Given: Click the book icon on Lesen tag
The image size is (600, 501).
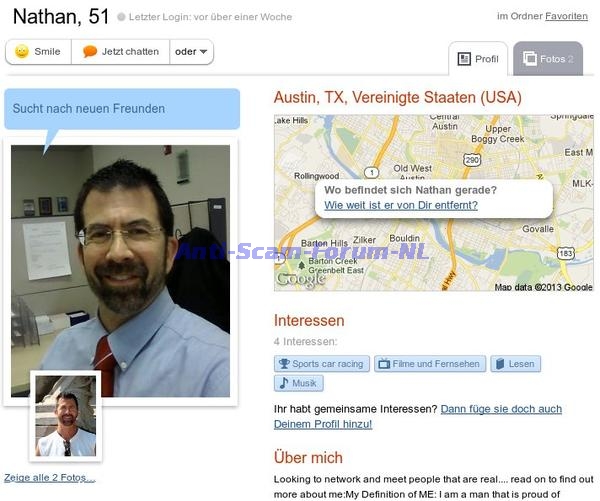Looking at the screenshot, I should coord(500,364).
